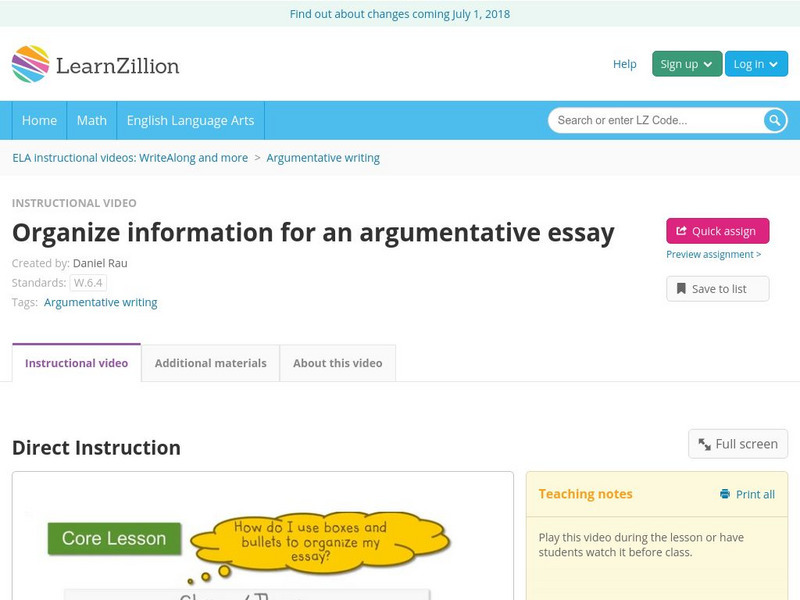Expand the Log in dropdown
800x600 pixels.
(756, 63)
